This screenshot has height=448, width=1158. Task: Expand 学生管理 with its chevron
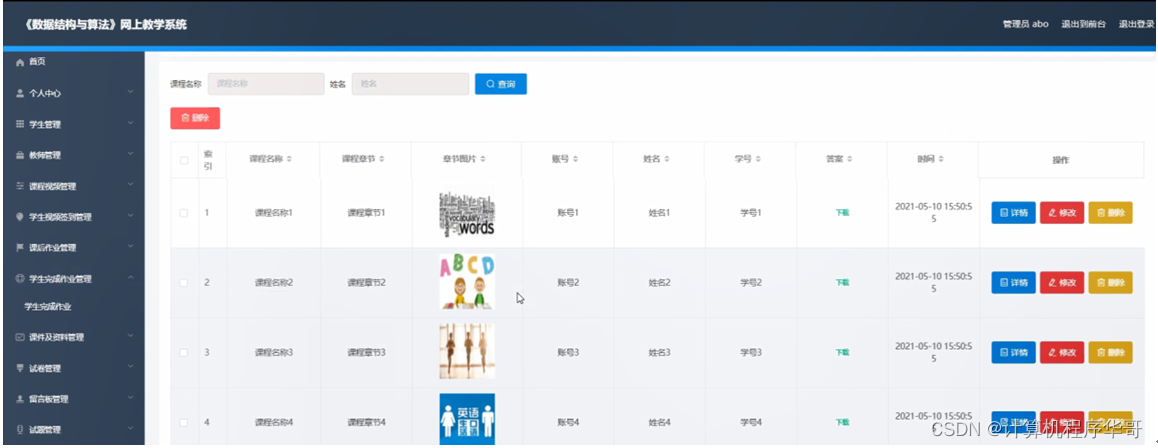coord(131,123)
